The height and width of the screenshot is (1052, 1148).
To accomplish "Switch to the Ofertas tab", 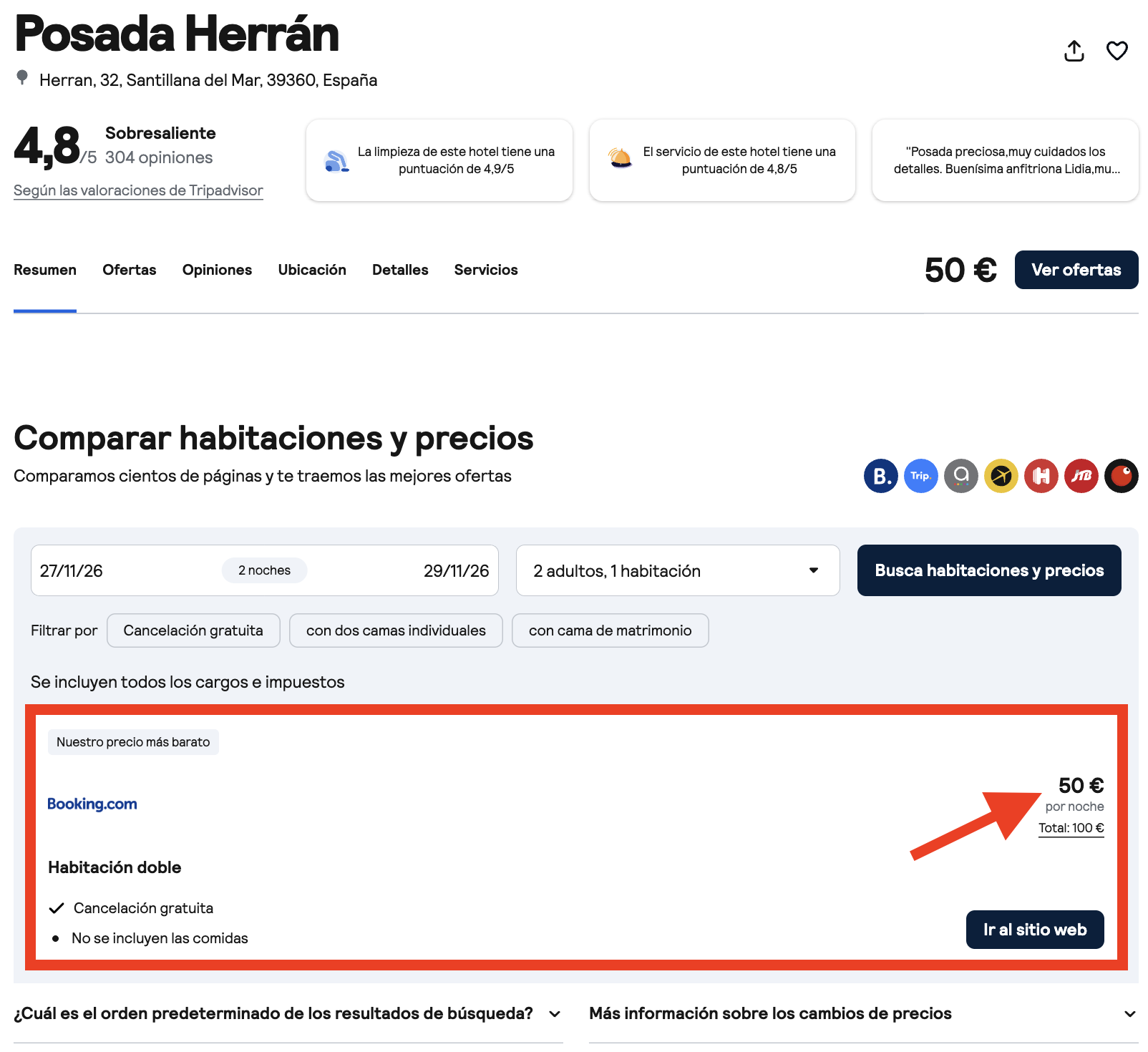I will (x=130, y=270).
